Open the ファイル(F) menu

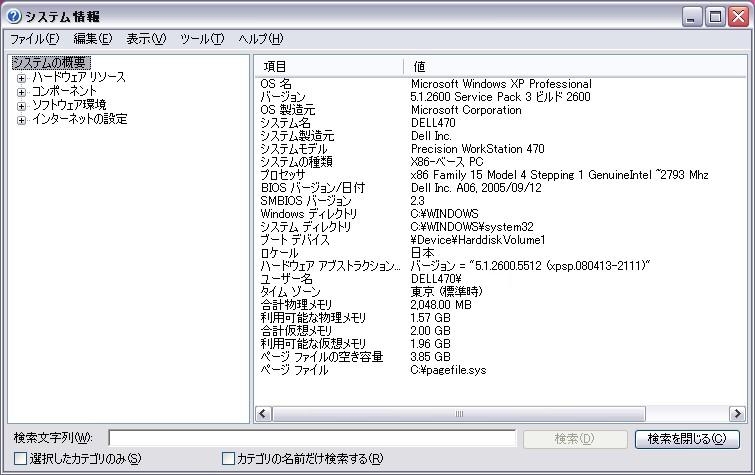[x=35, y=39]
